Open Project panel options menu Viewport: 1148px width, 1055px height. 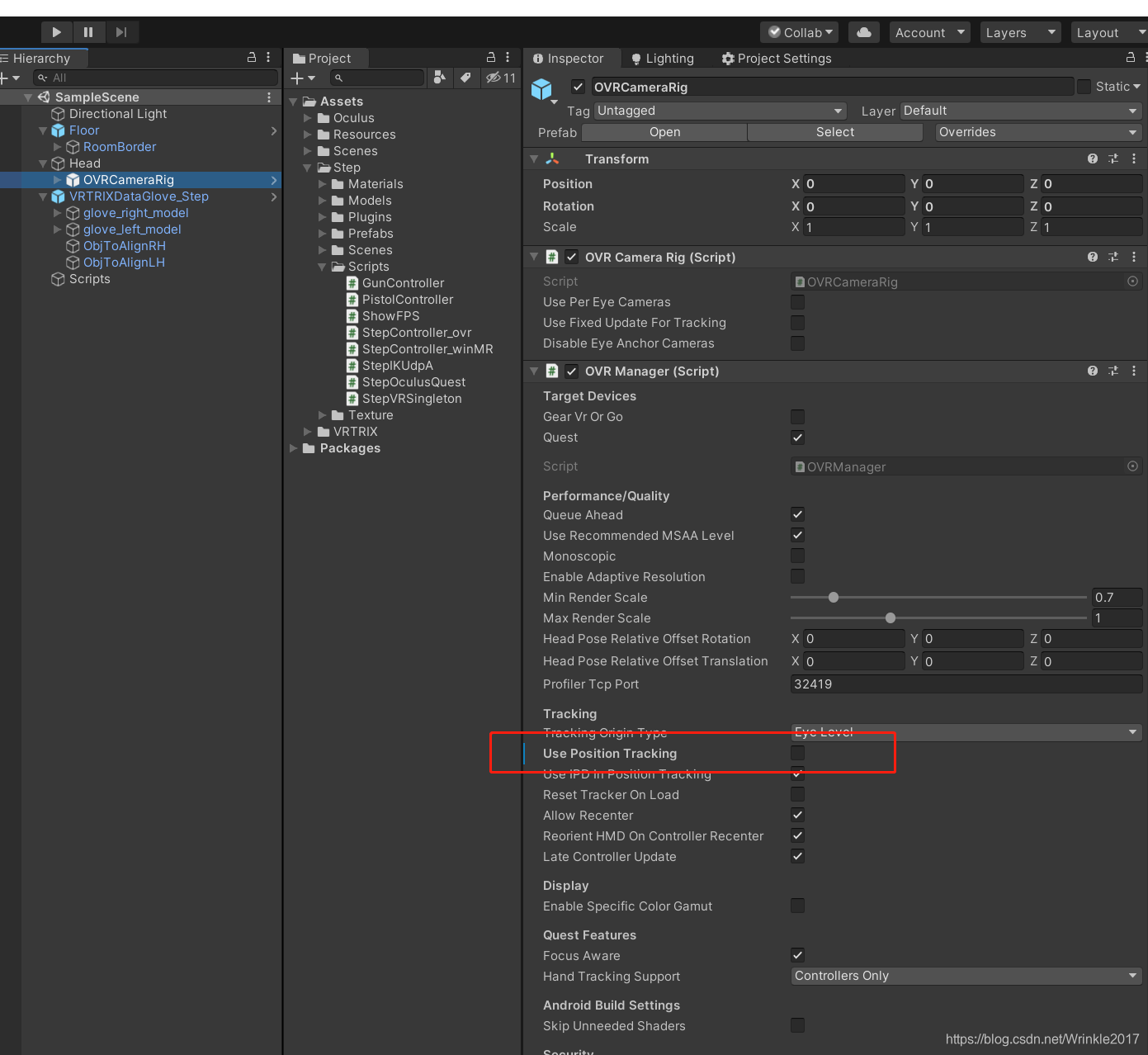coord(508,57)
